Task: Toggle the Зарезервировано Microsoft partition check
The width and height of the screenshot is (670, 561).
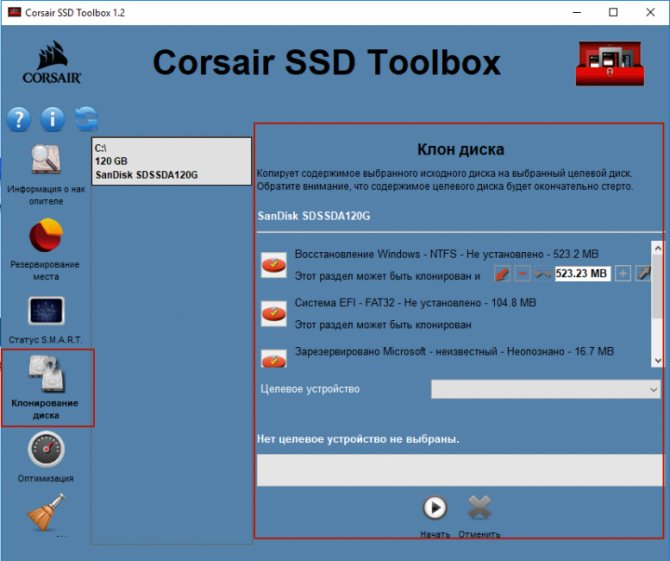Action: coord(274,359)
